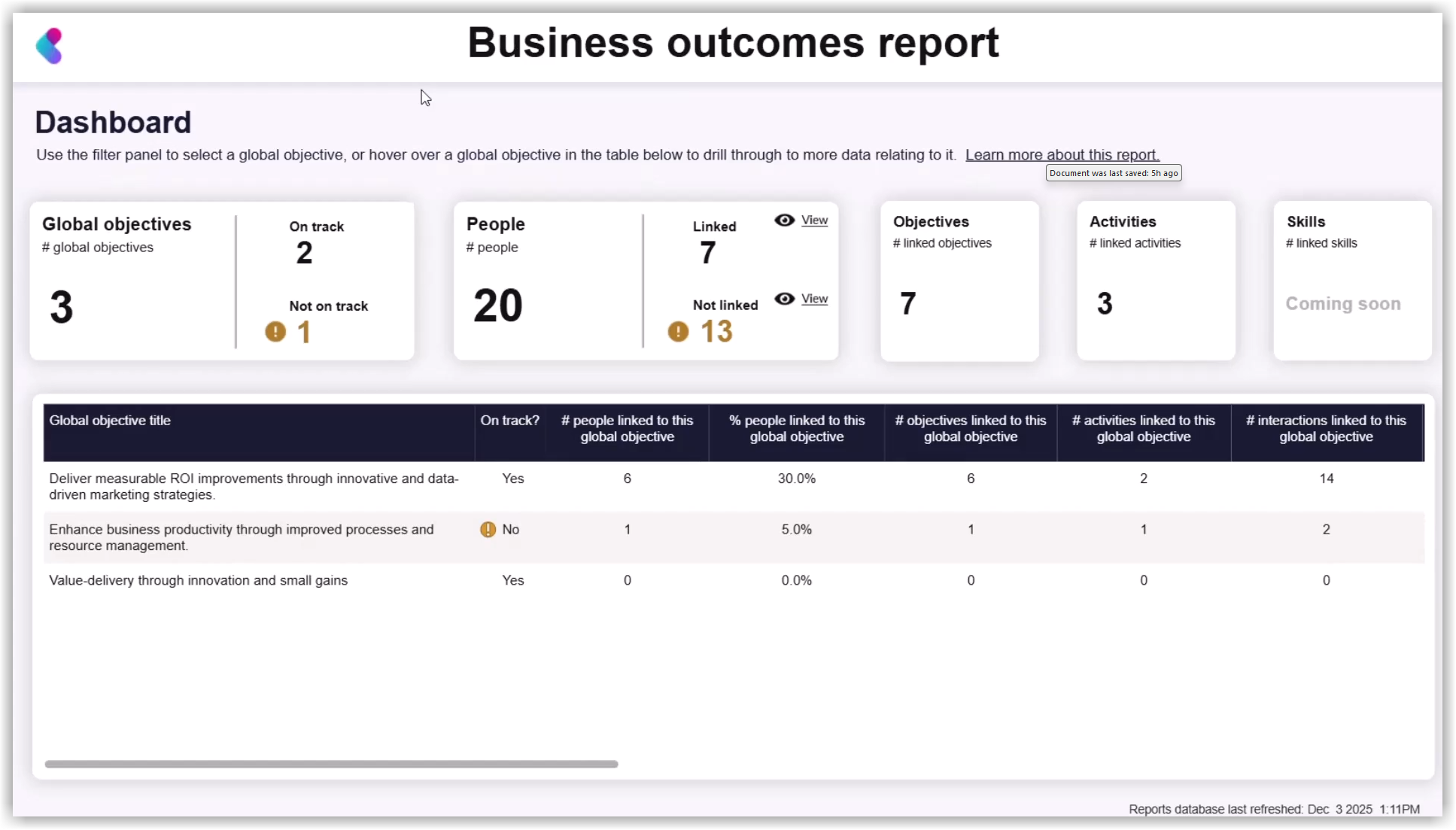Toggle the On track? cell for ROI objective row

512,478
